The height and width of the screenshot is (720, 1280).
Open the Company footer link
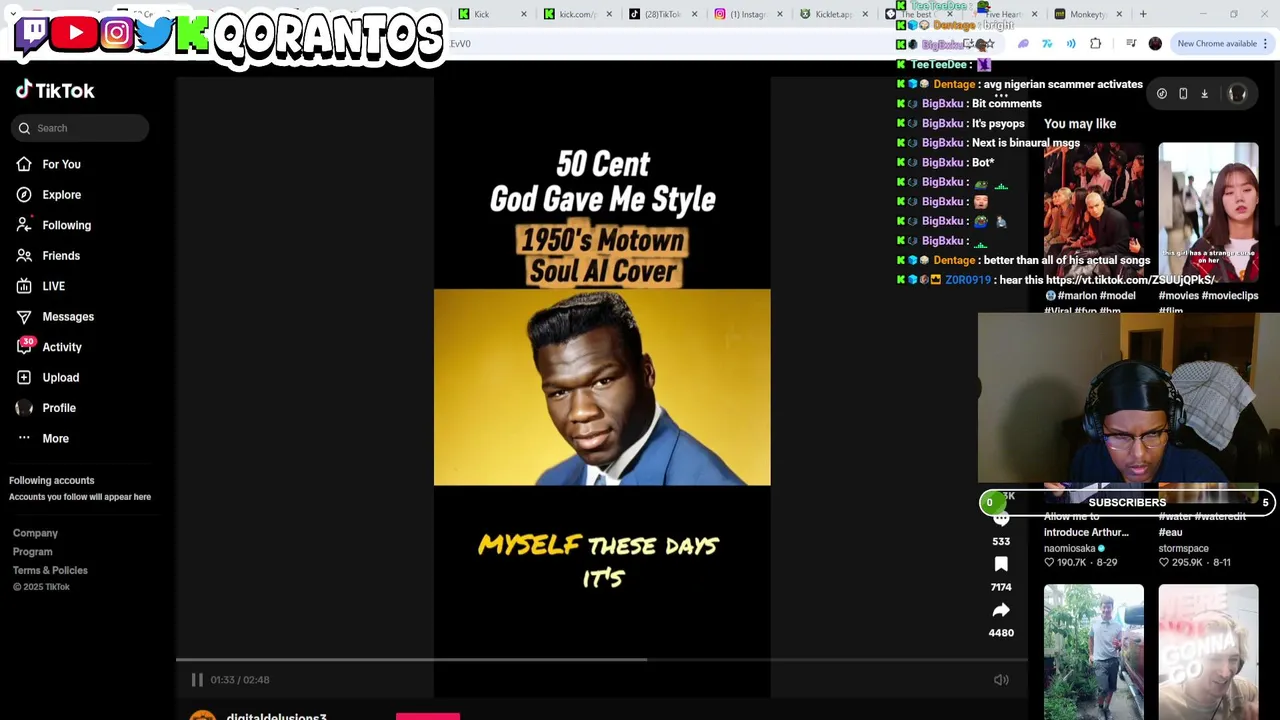(35, 533)
